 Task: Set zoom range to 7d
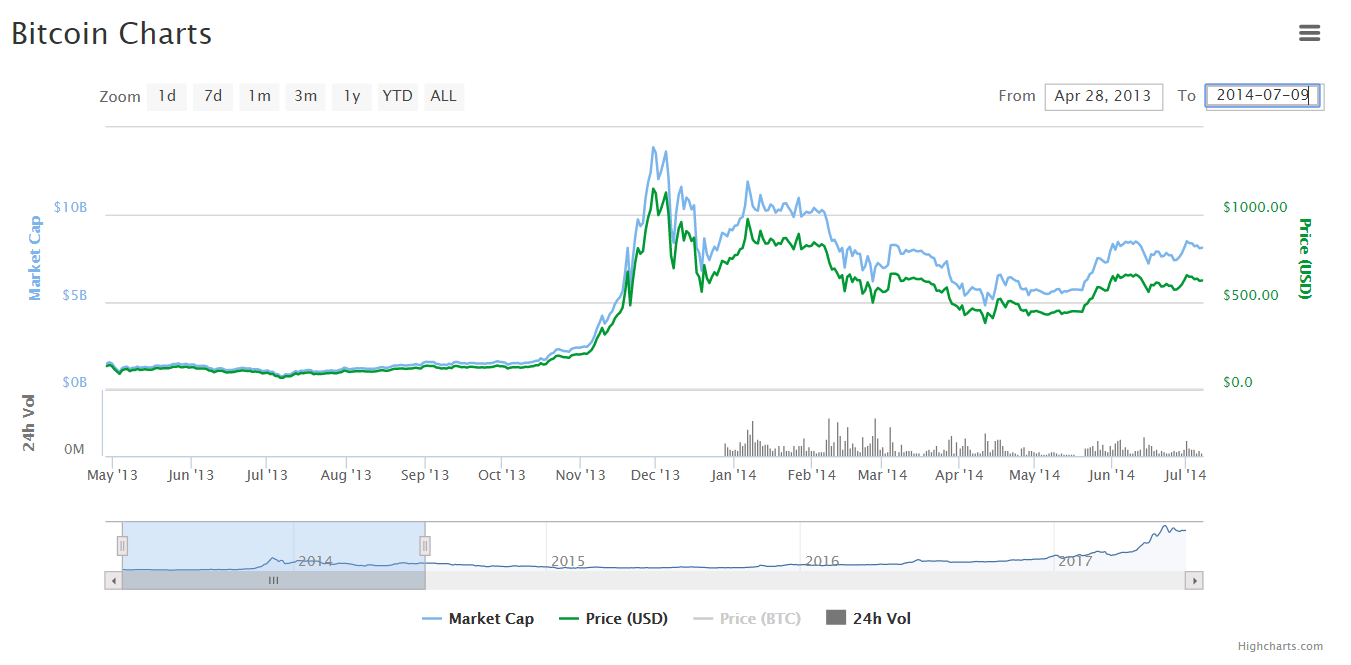pos(213,96)
